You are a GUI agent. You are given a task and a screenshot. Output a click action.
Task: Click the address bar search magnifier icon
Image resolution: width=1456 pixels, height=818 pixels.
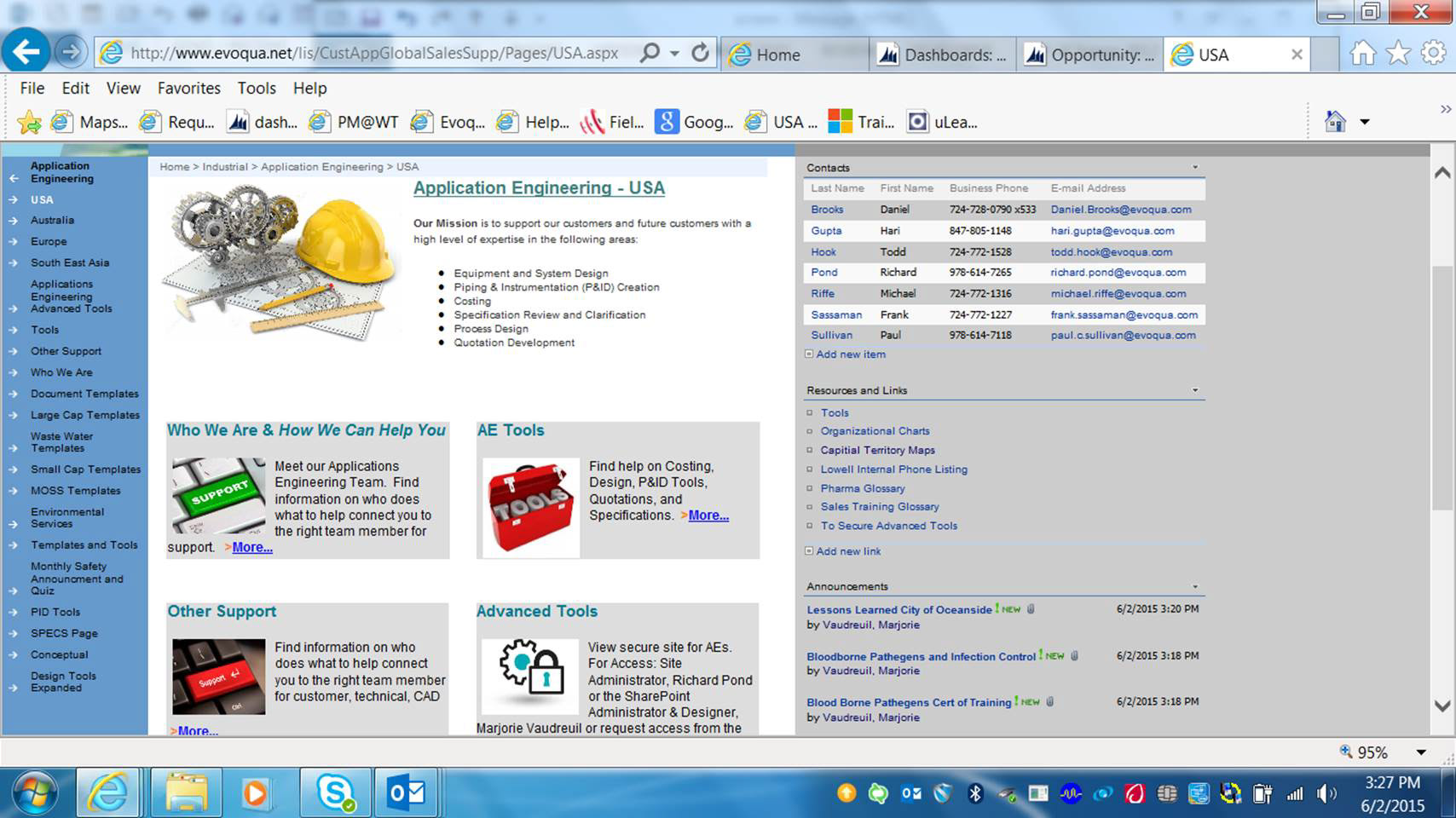(x=650, y=53)
